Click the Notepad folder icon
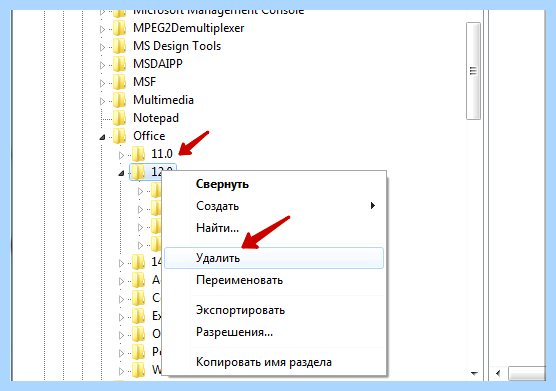 (x=119, y=118)
